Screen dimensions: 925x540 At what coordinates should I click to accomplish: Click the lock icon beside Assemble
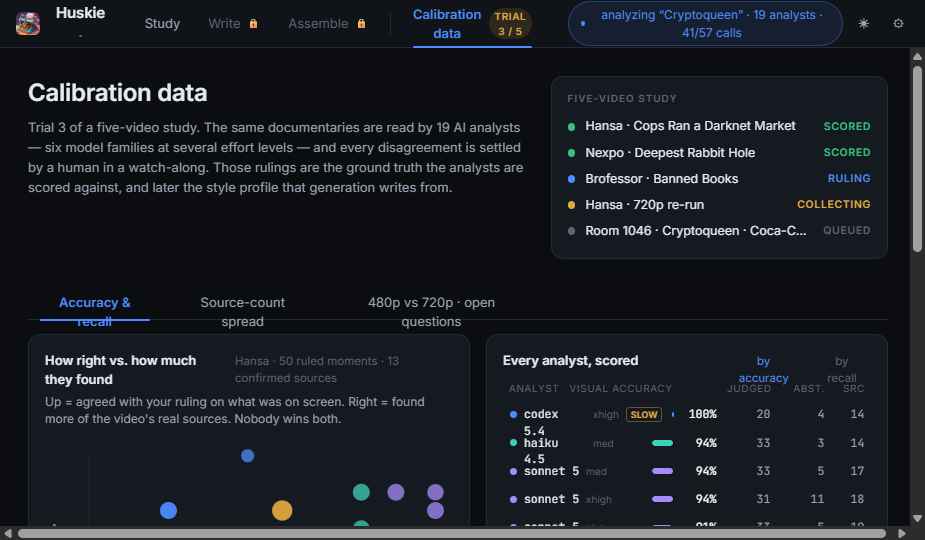pos(361,24)
